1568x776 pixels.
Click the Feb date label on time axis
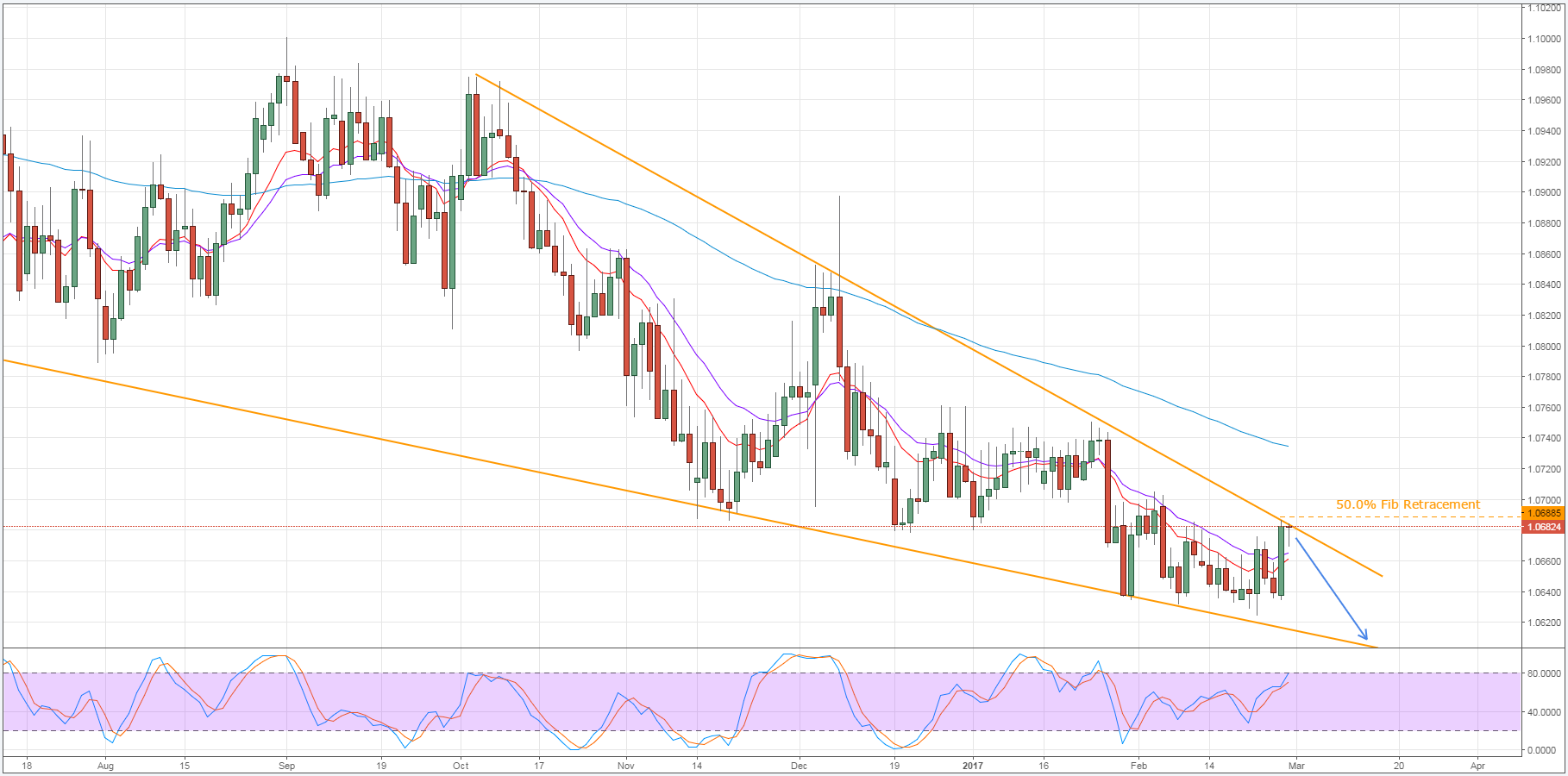click(x=1139, y=766)
